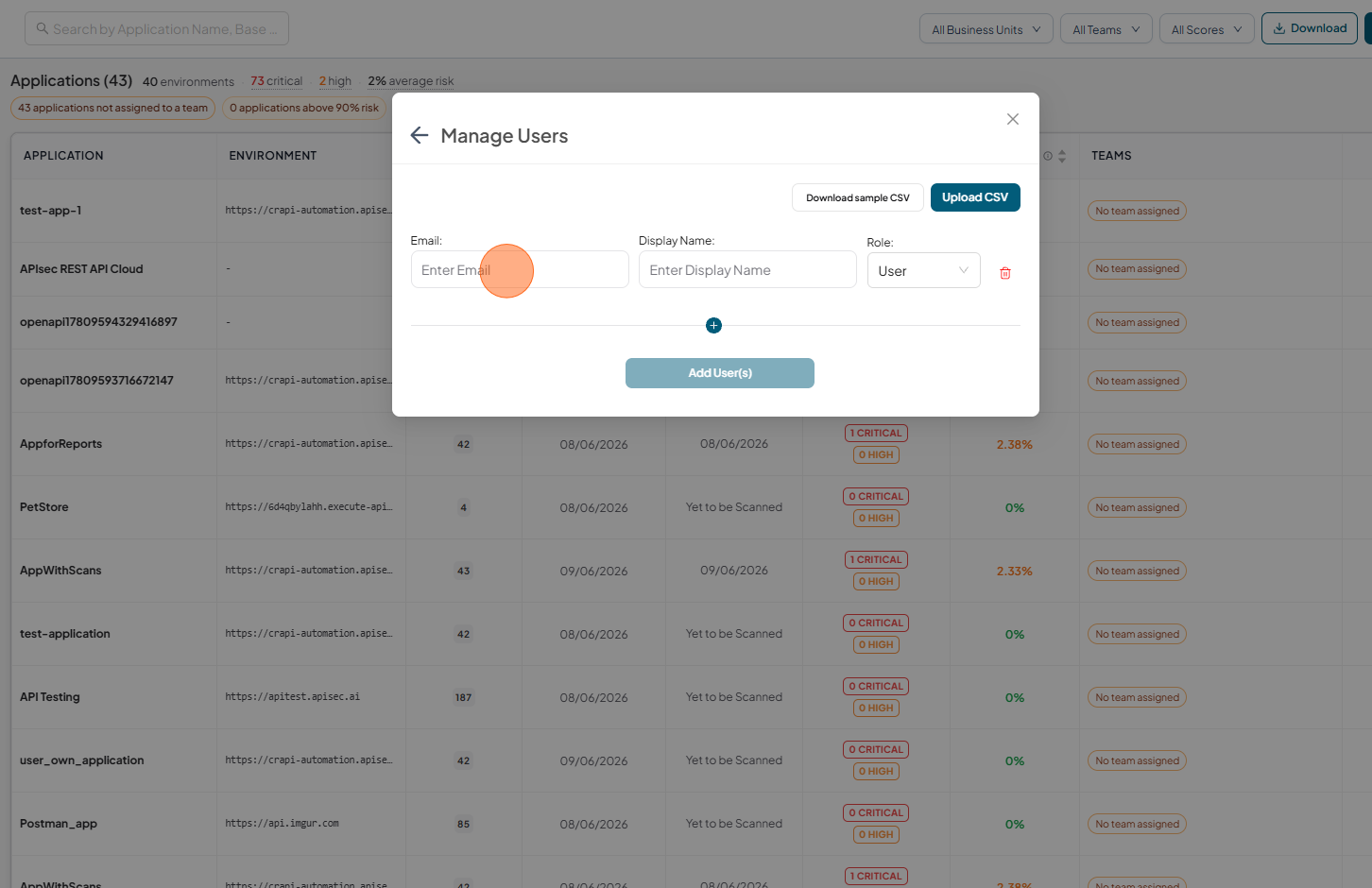Open the Postman_app application

click(x=59, y=824)
